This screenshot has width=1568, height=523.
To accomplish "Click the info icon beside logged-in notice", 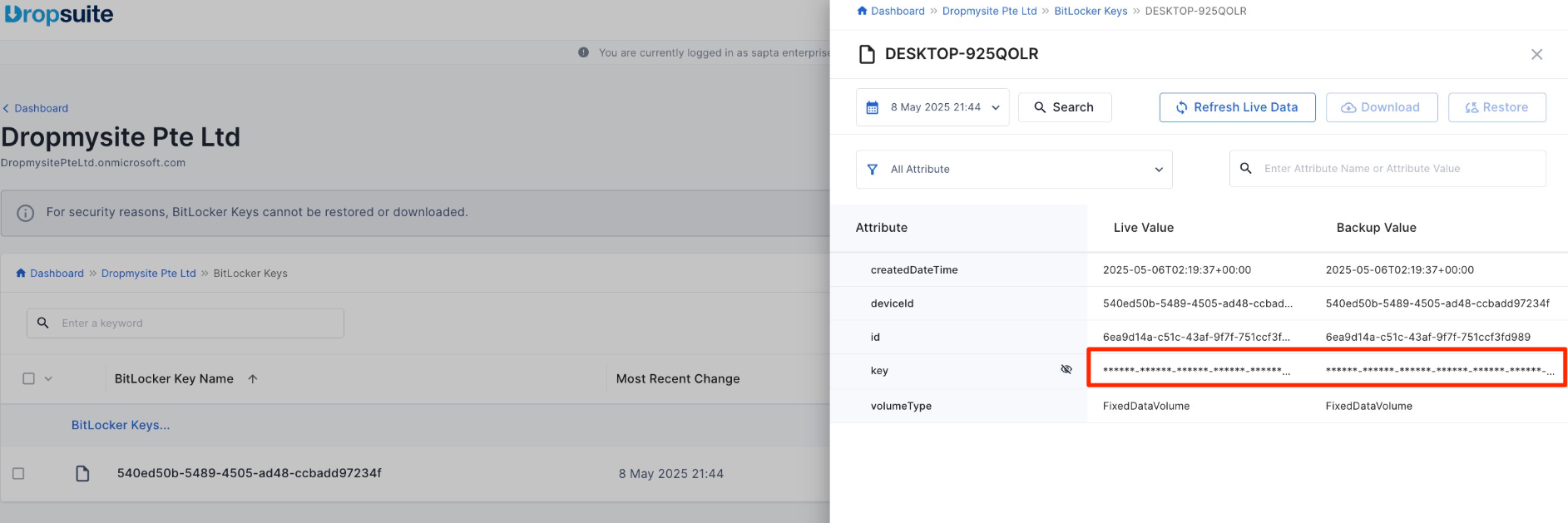I will click(x=583, y=52).
